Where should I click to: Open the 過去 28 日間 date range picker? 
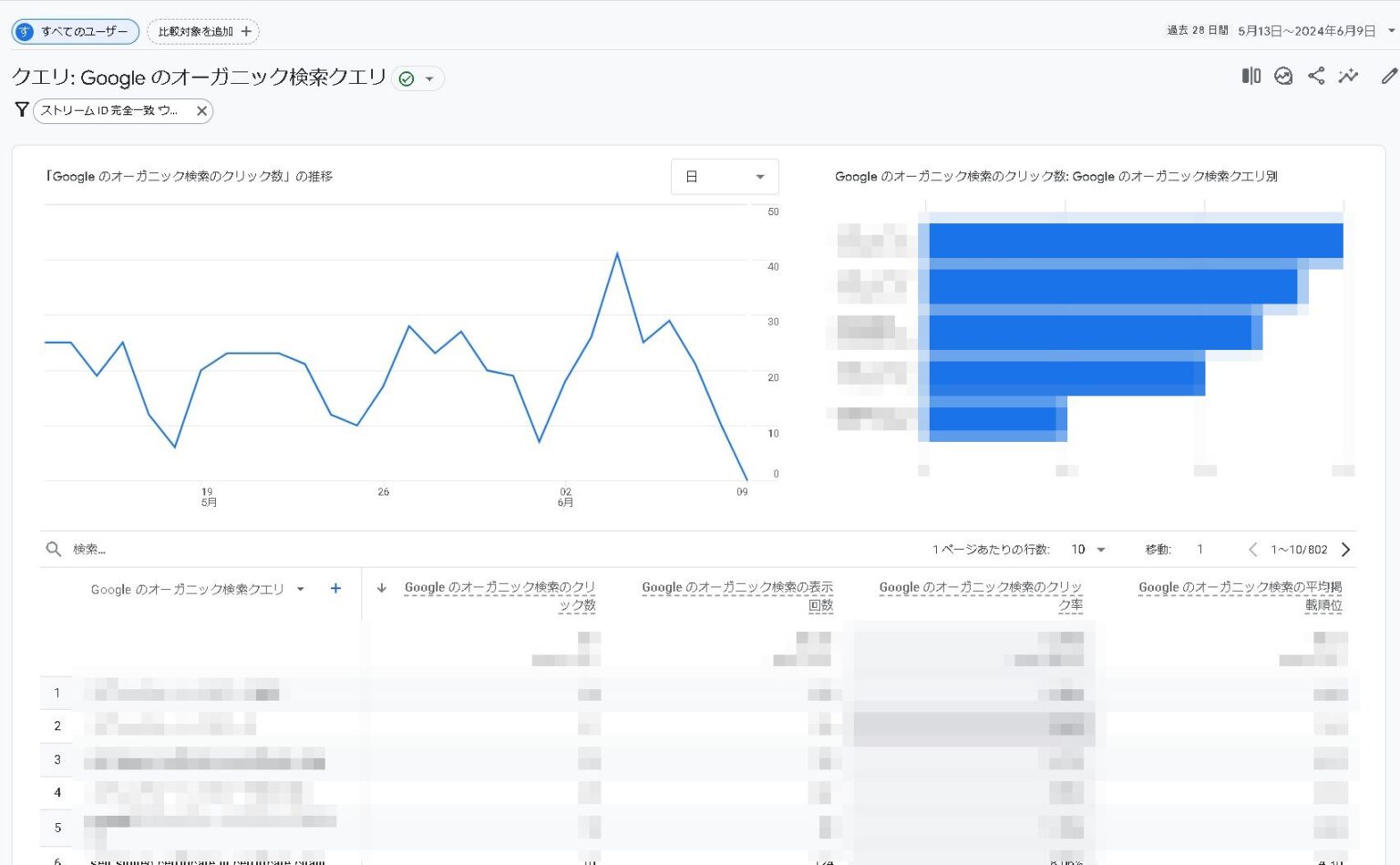click(1258, 29)
